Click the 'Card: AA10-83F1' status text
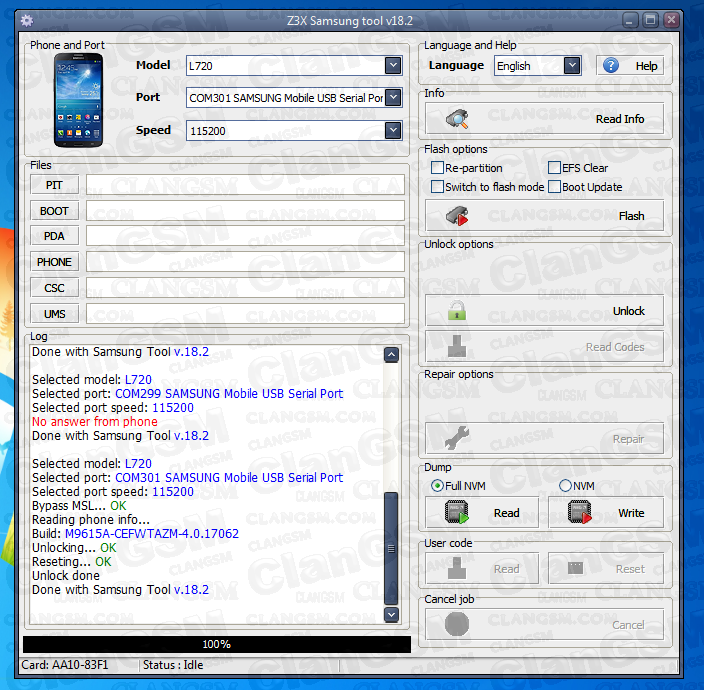The image size is (704, 690). point(65,665)
